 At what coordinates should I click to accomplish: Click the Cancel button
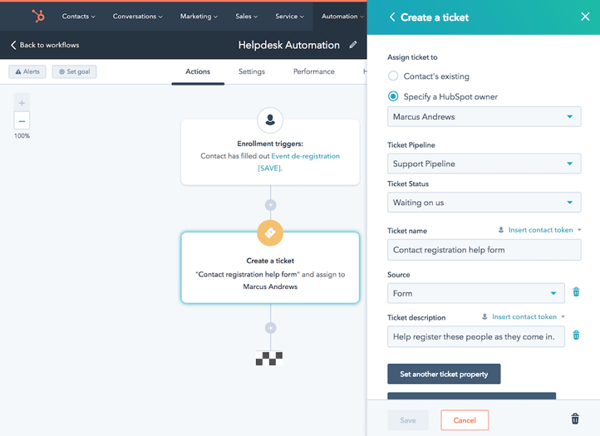(x=464, y=420)
